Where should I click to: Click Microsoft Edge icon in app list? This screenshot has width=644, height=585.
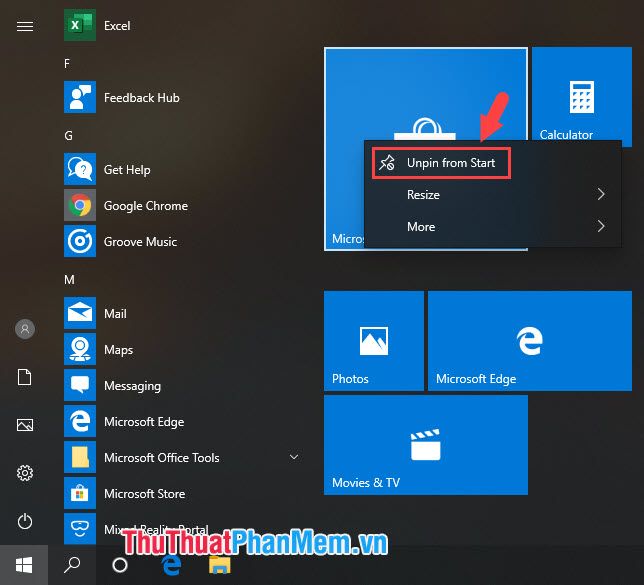coord(80,421)
